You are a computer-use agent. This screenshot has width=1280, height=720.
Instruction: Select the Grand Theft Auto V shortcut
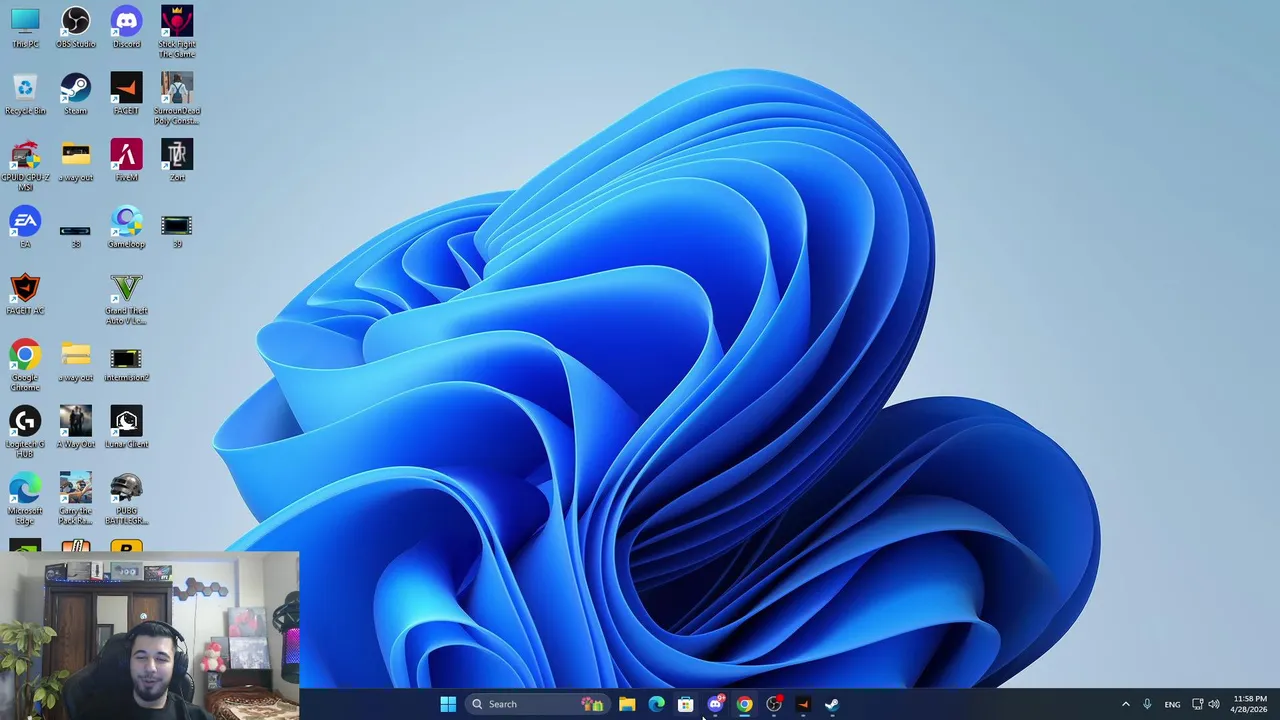(126, 299)
